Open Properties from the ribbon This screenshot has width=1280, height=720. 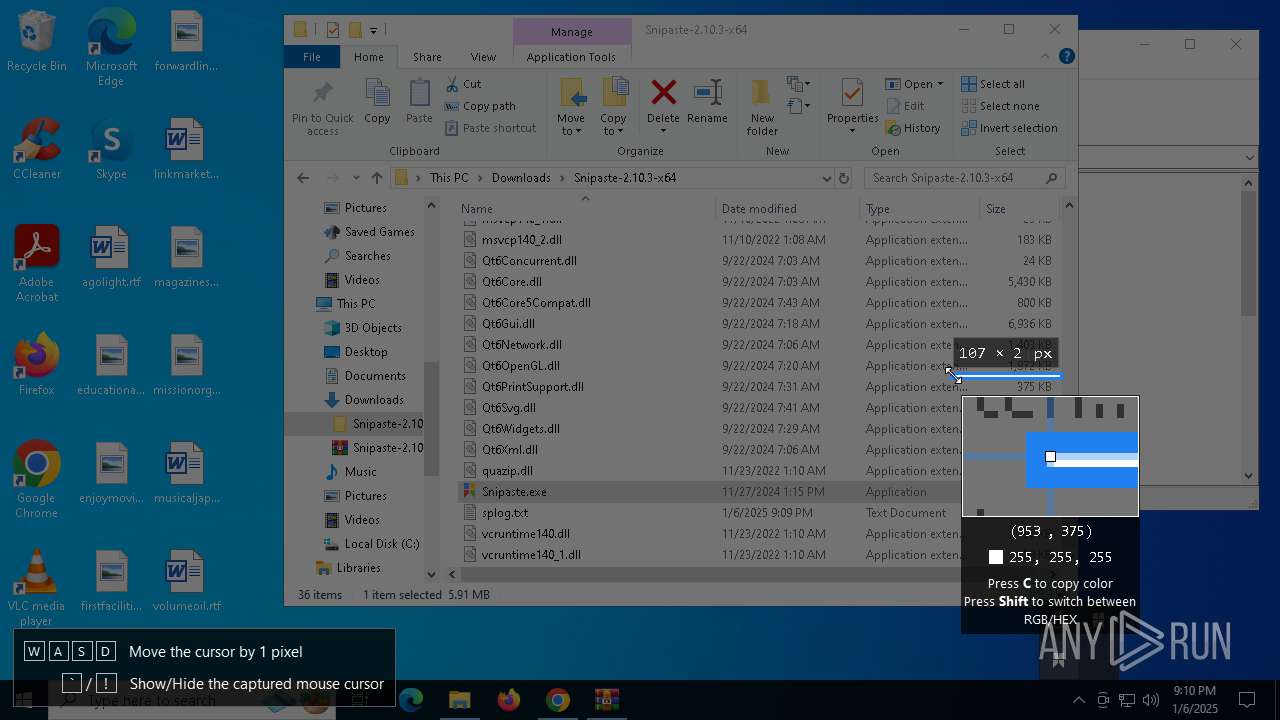(x=852, y=108)
